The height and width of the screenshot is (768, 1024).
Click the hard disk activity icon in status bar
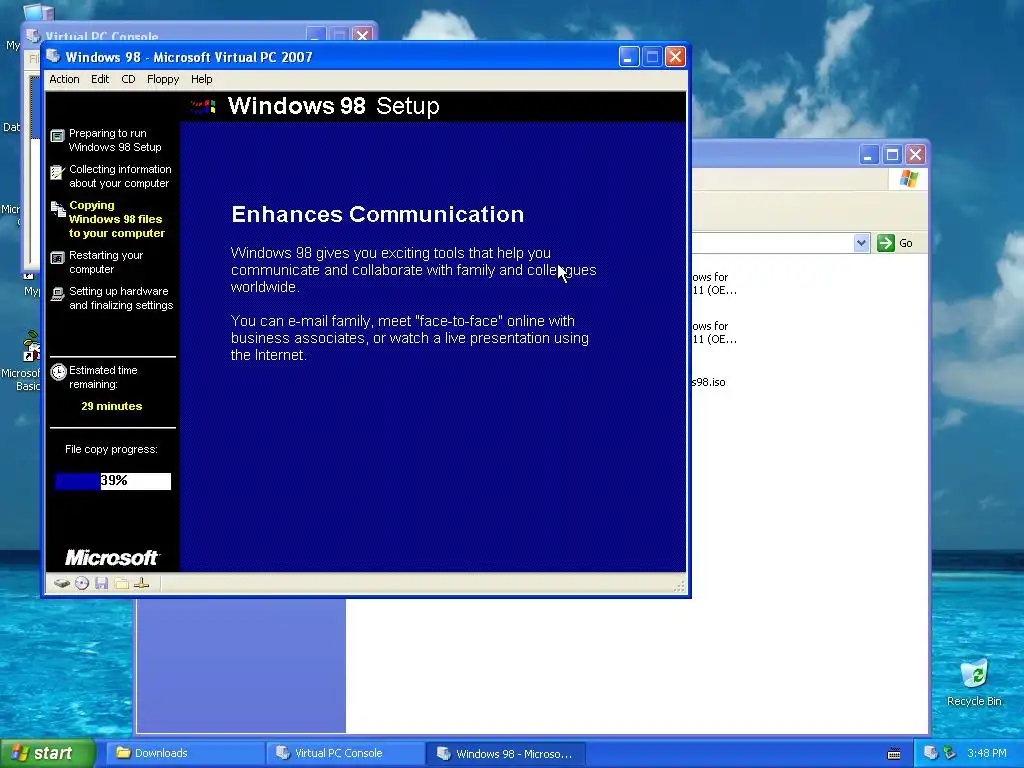tap(62, 583)
